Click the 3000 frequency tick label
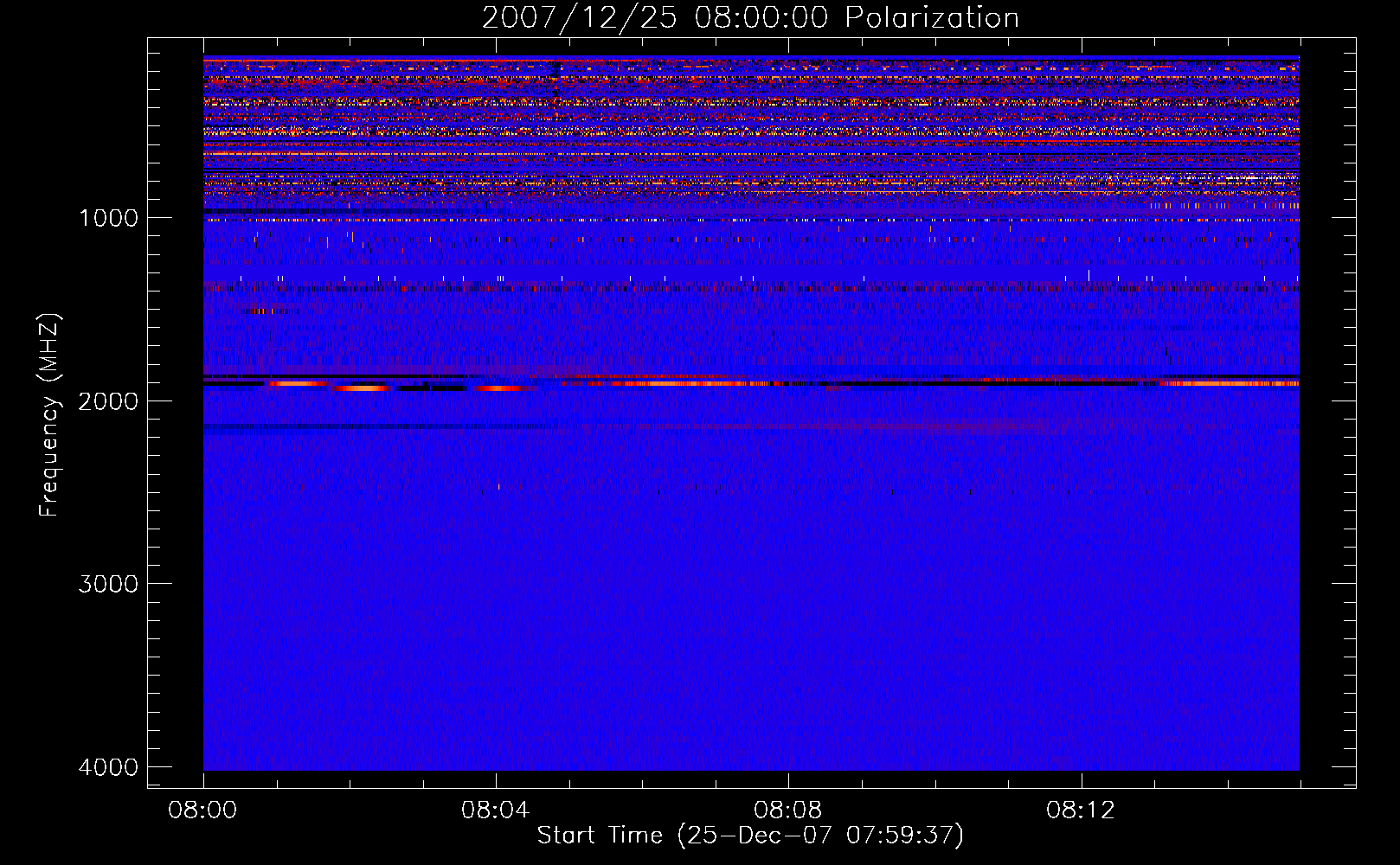 (x=108, y=584)
